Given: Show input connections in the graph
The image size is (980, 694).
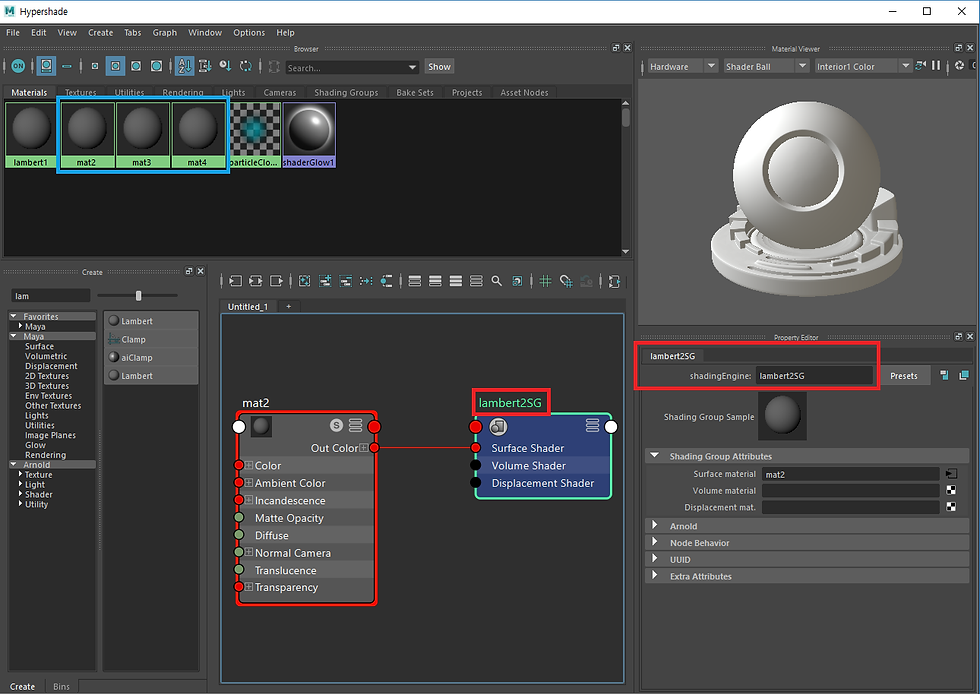Looking at the screenshot, I should [235, 281].
